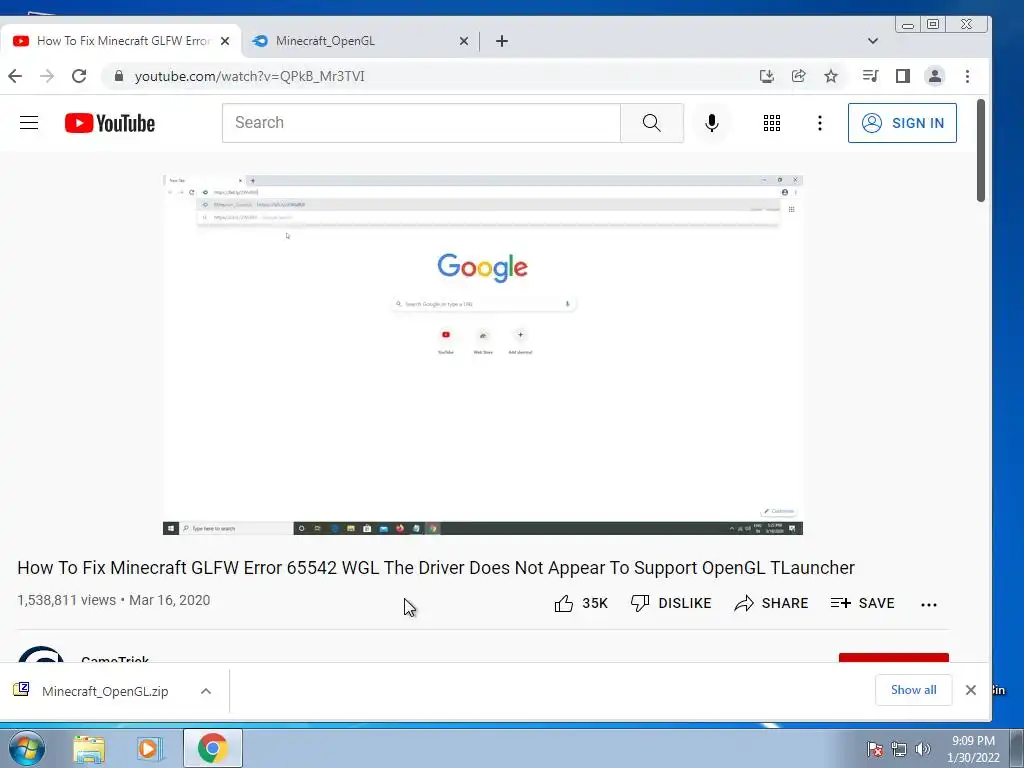The width and height of the screenshot is (1024, 768).
Task: Open Windows Media Player from the taskbar
Action: pyautogui.click(x=149, y=748)
